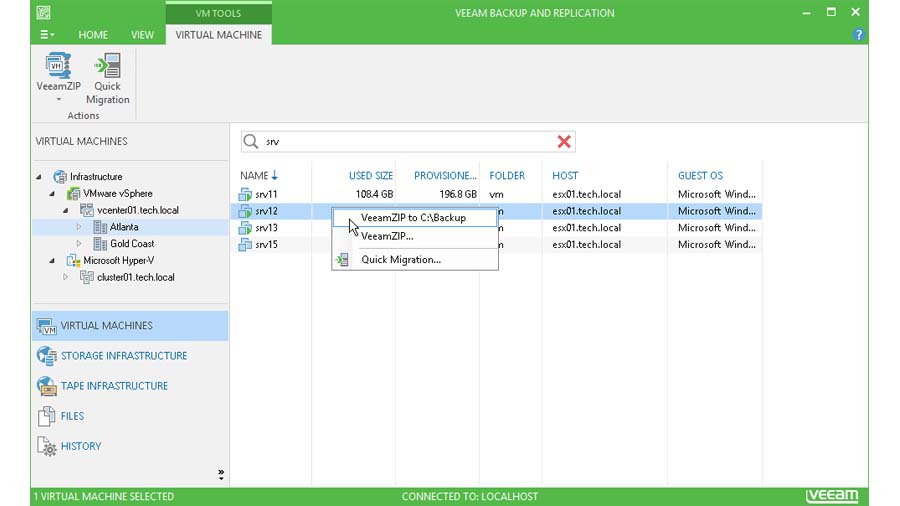Click the Infrastructure node icon
The image size is (900, 506).
tap(60, 177)
